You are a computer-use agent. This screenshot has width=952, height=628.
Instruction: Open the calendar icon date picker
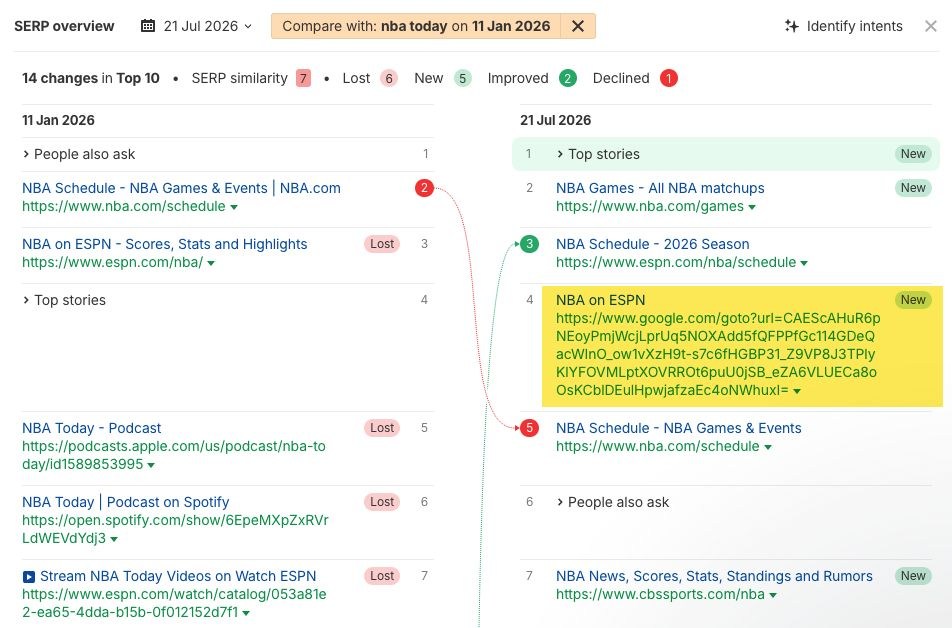(148, 26)
